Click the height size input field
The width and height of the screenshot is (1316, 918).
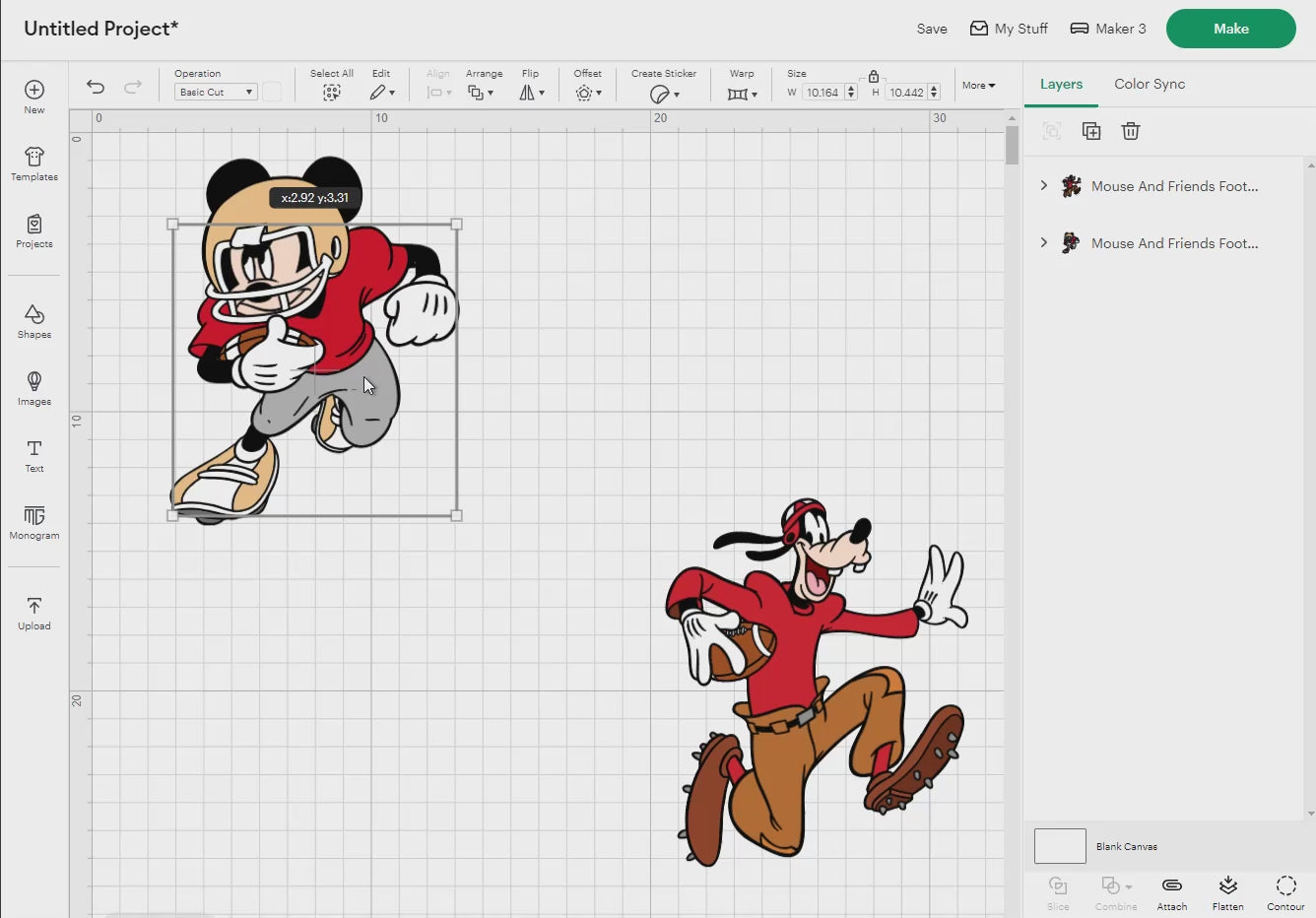(x=906, y=93)
